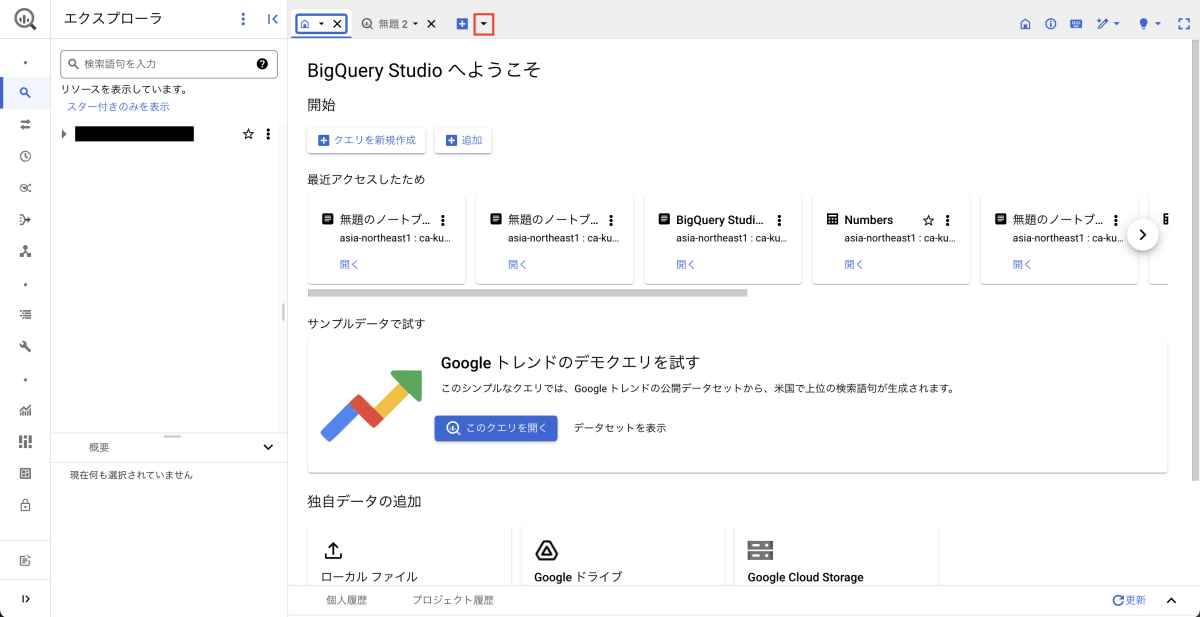Screen dimensions: 1200x617
Task: Collapse the Explorer panel
Action: coord(273,19)
